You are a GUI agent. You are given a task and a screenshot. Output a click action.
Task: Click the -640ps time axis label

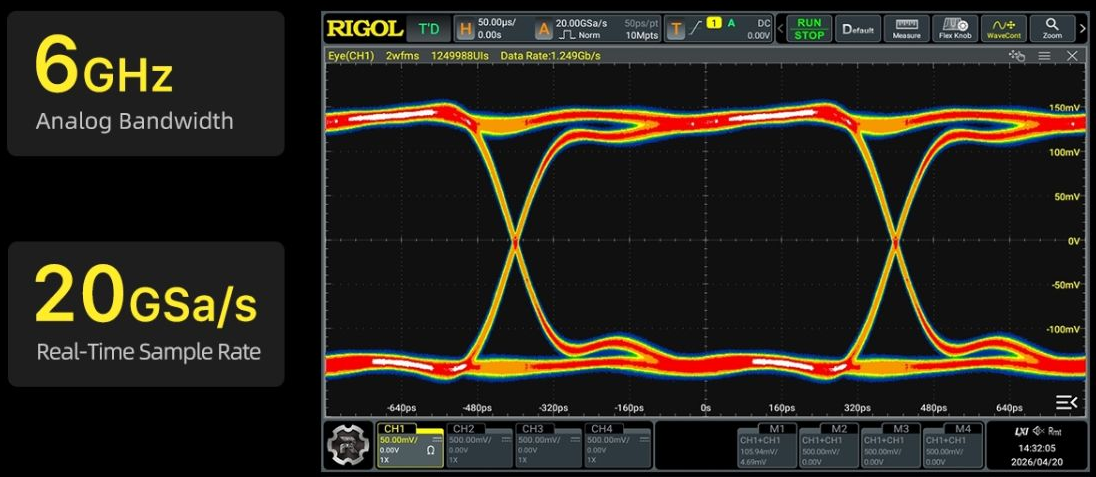[401, 408]
